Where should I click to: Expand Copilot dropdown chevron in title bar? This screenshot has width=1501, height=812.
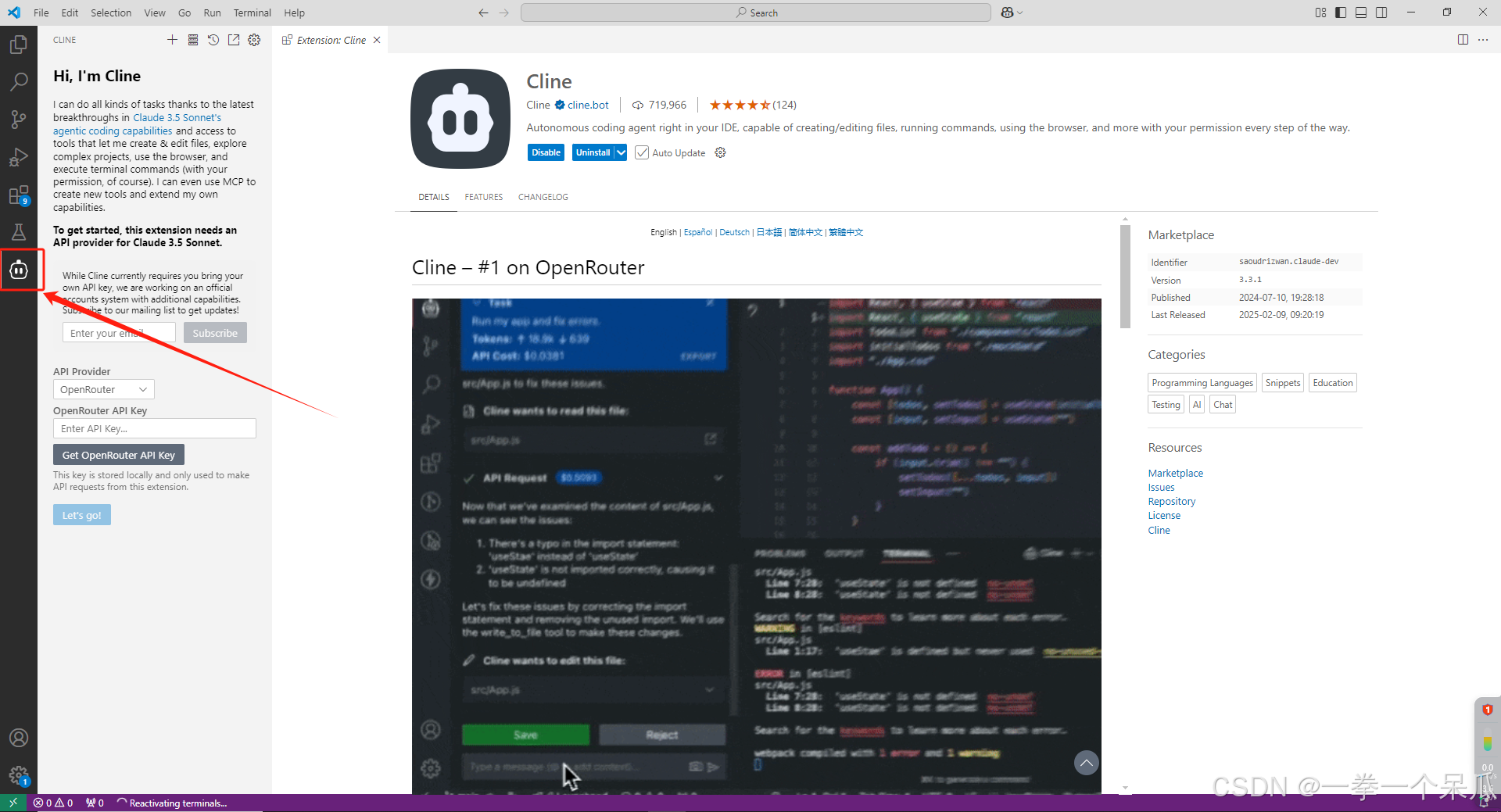click(1019, 13)
